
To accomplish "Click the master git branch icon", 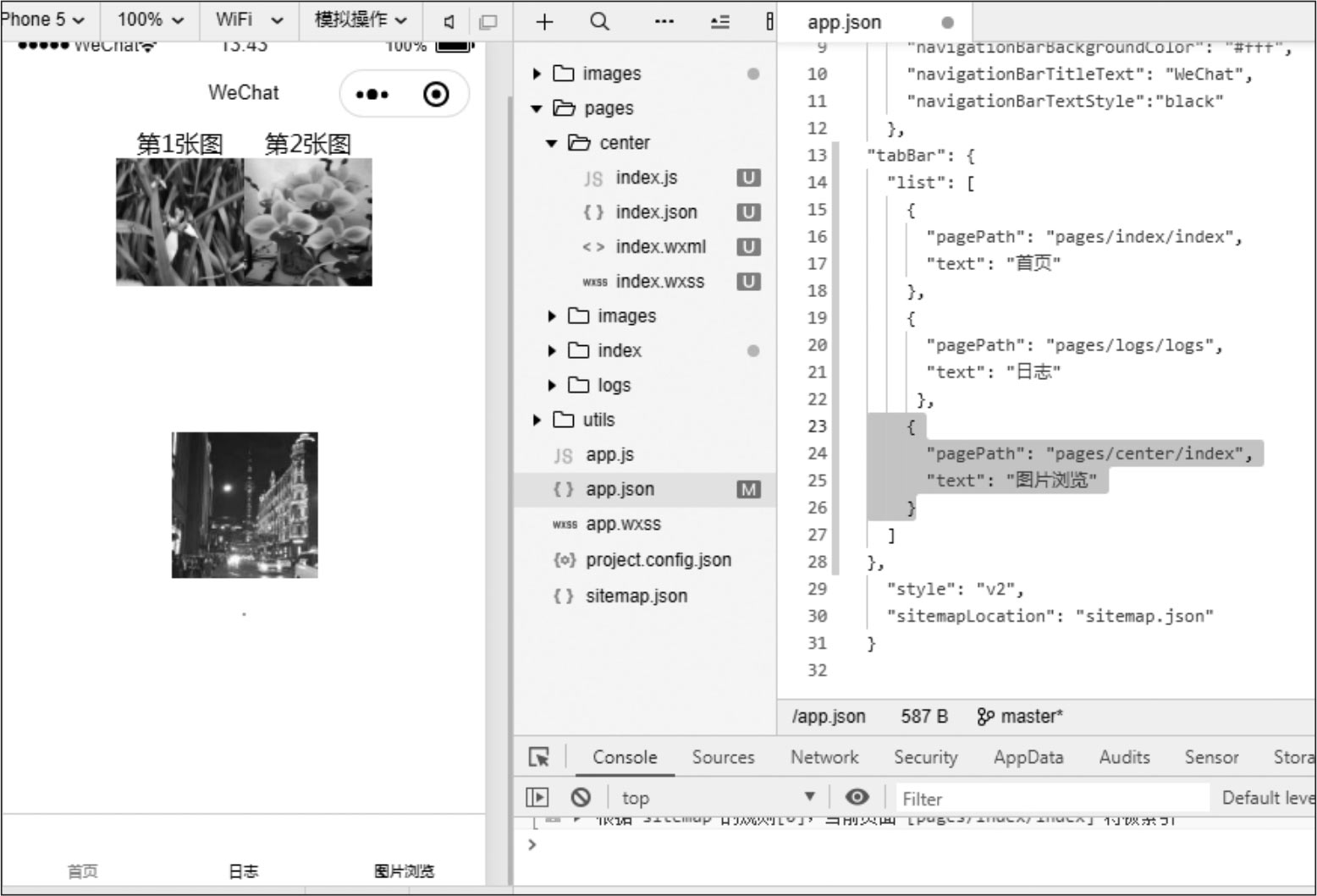I will (985, 717).
